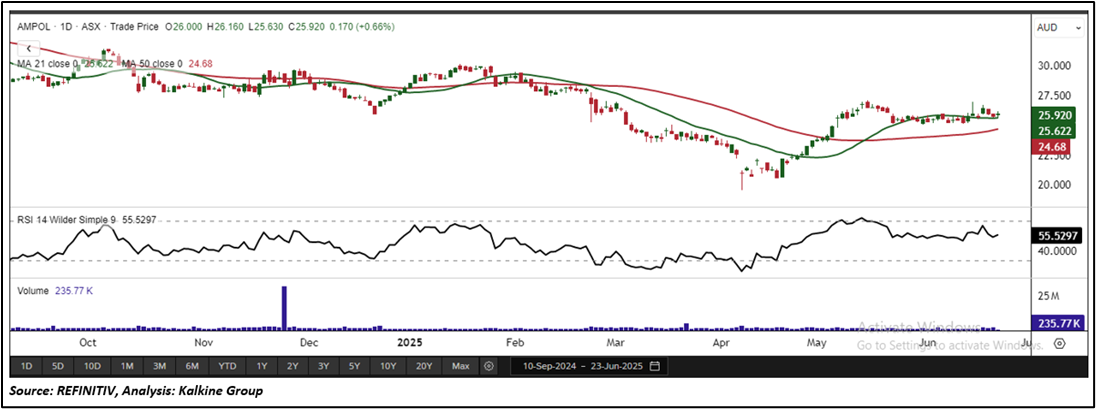Select the 3Y time range
Viewport: 1096px width, 409px height.
point(323,366)
